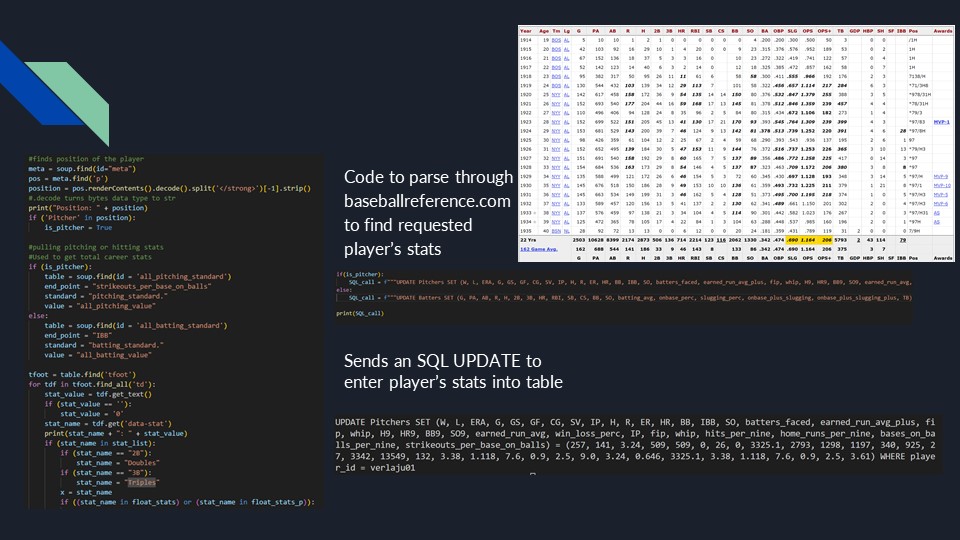Sort by the RBI column in the top header
This screenshot has width=960, height=540.
(696, 31)
